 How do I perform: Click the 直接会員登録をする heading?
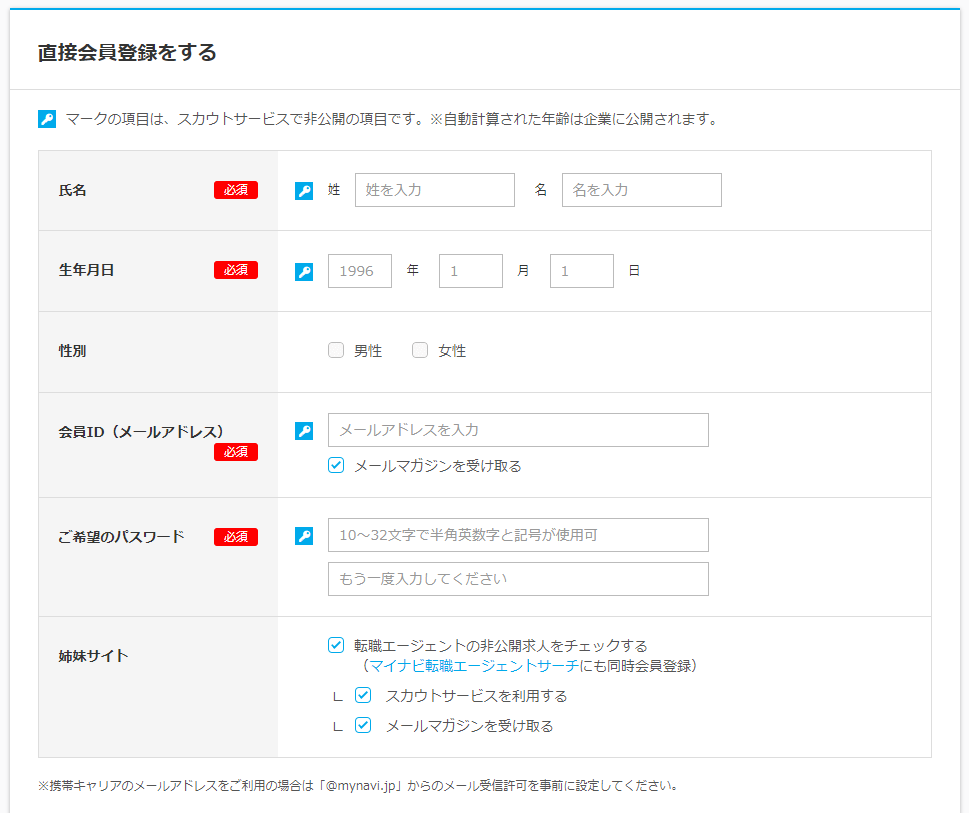[x=127, y=53]
